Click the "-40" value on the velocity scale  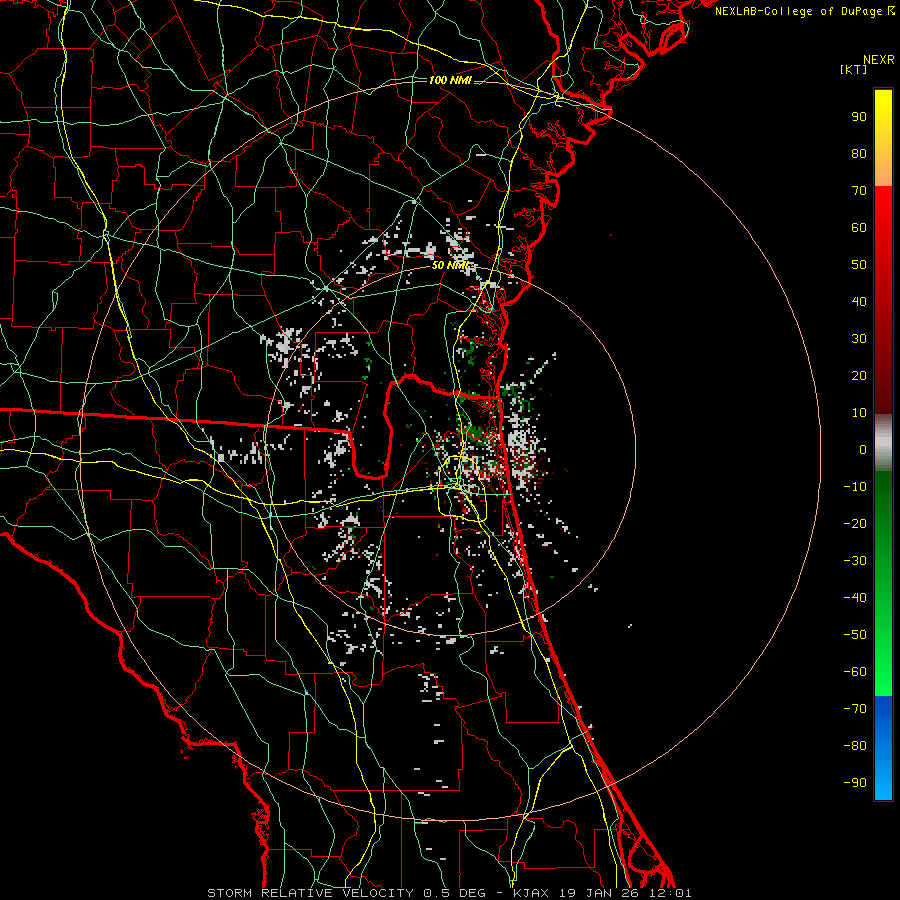click(855, 598)
